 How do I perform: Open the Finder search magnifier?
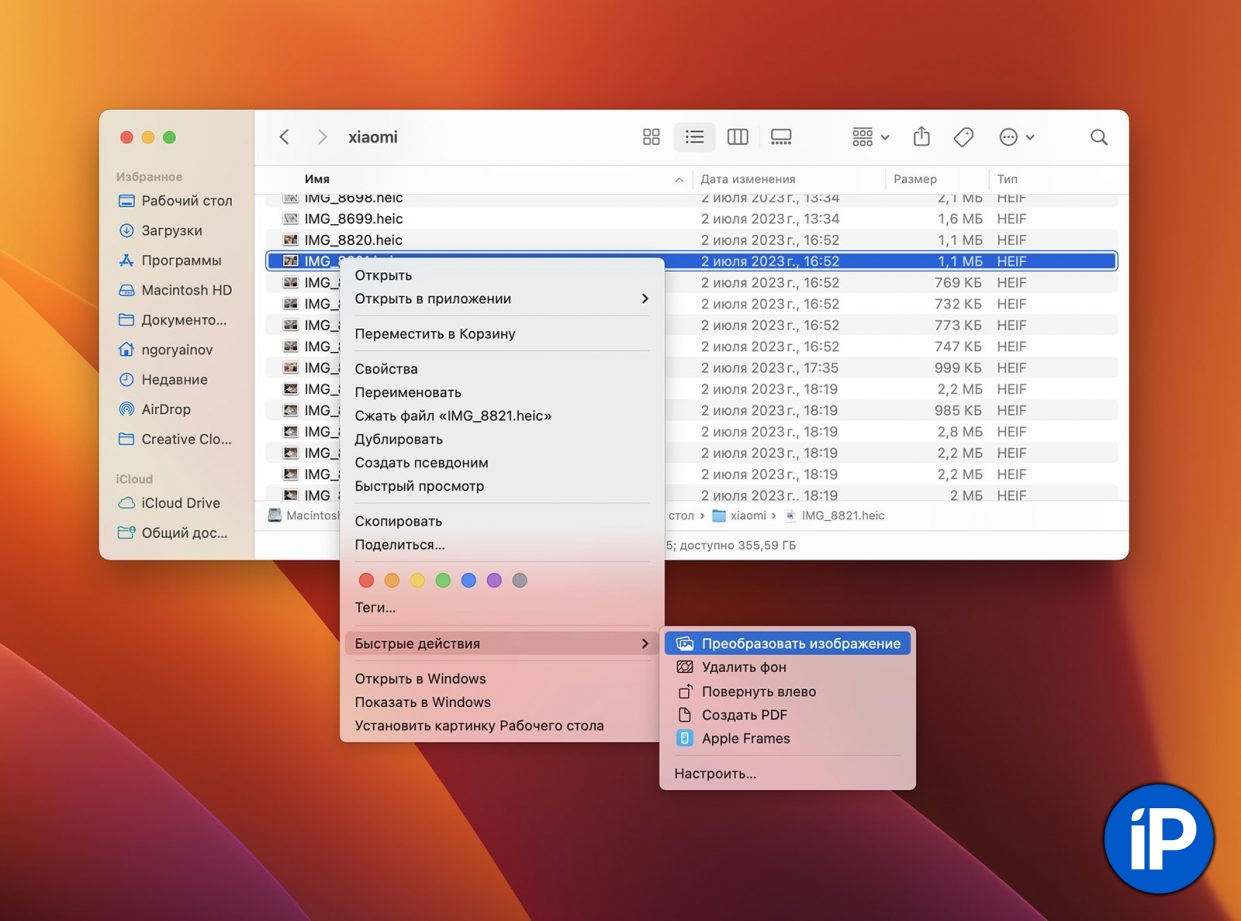pyautogui.click(x=1099, y=137)
